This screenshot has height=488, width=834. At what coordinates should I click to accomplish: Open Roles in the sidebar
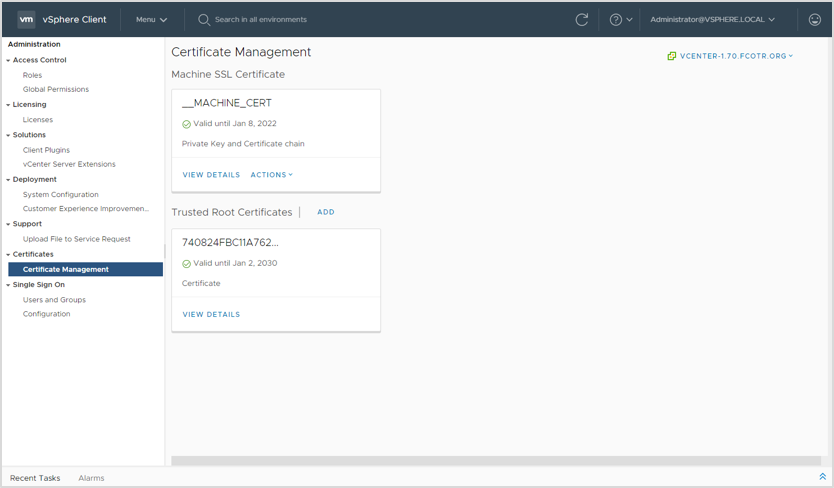[x=32, y=75]
